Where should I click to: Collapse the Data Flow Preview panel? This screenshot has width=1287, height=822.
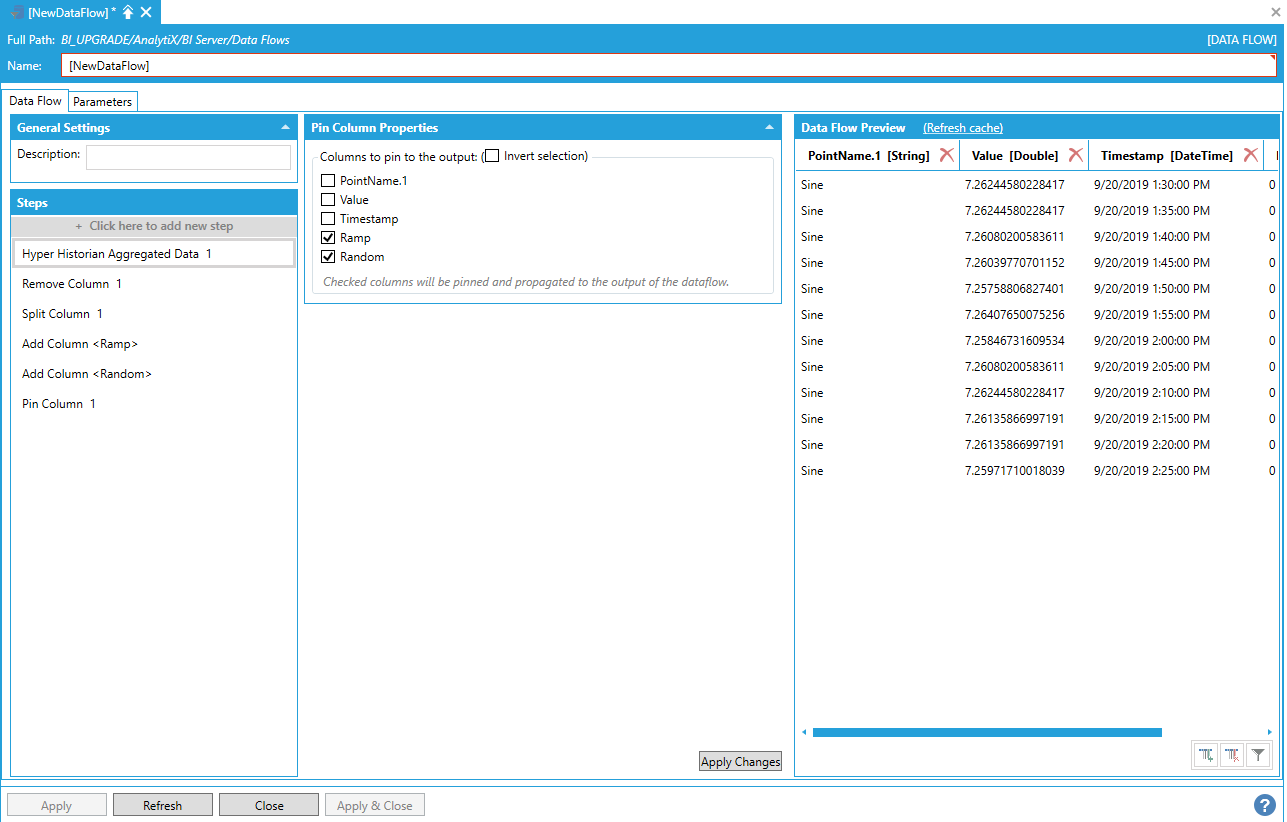1270,128
